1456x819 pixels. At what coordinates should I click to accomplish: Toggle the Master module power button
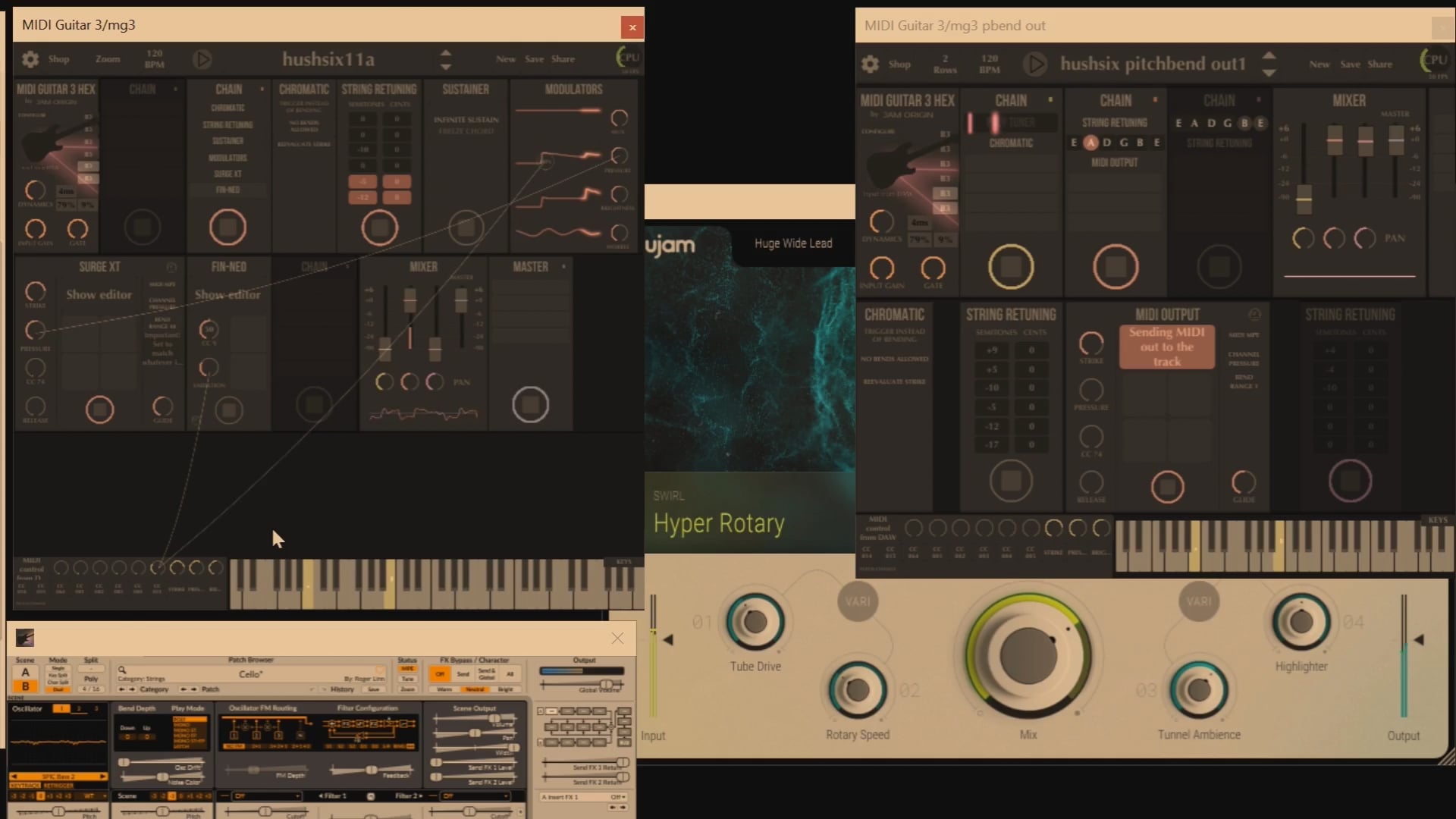click(530, 404)
